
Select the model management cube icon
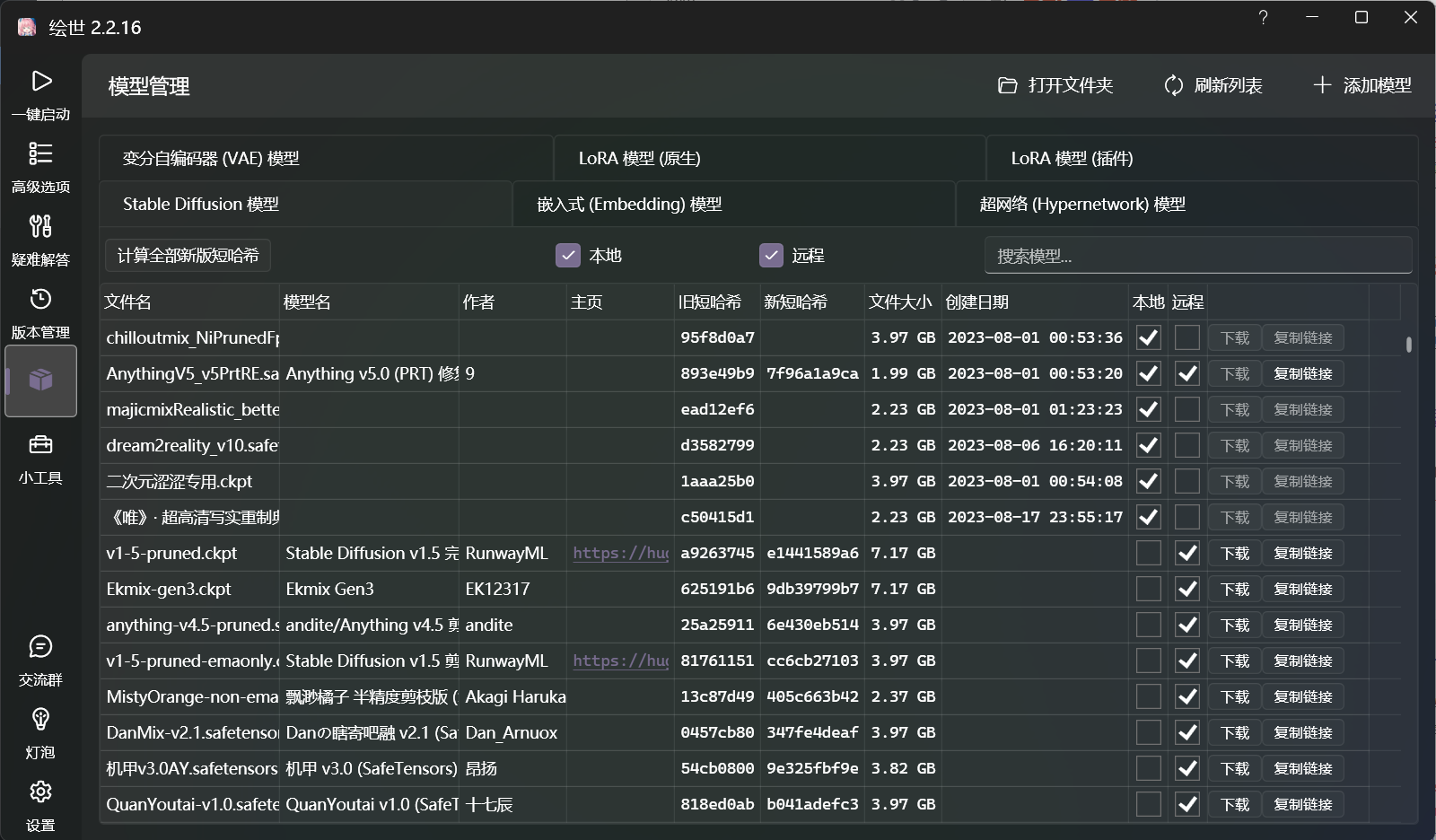pos(40,381)
